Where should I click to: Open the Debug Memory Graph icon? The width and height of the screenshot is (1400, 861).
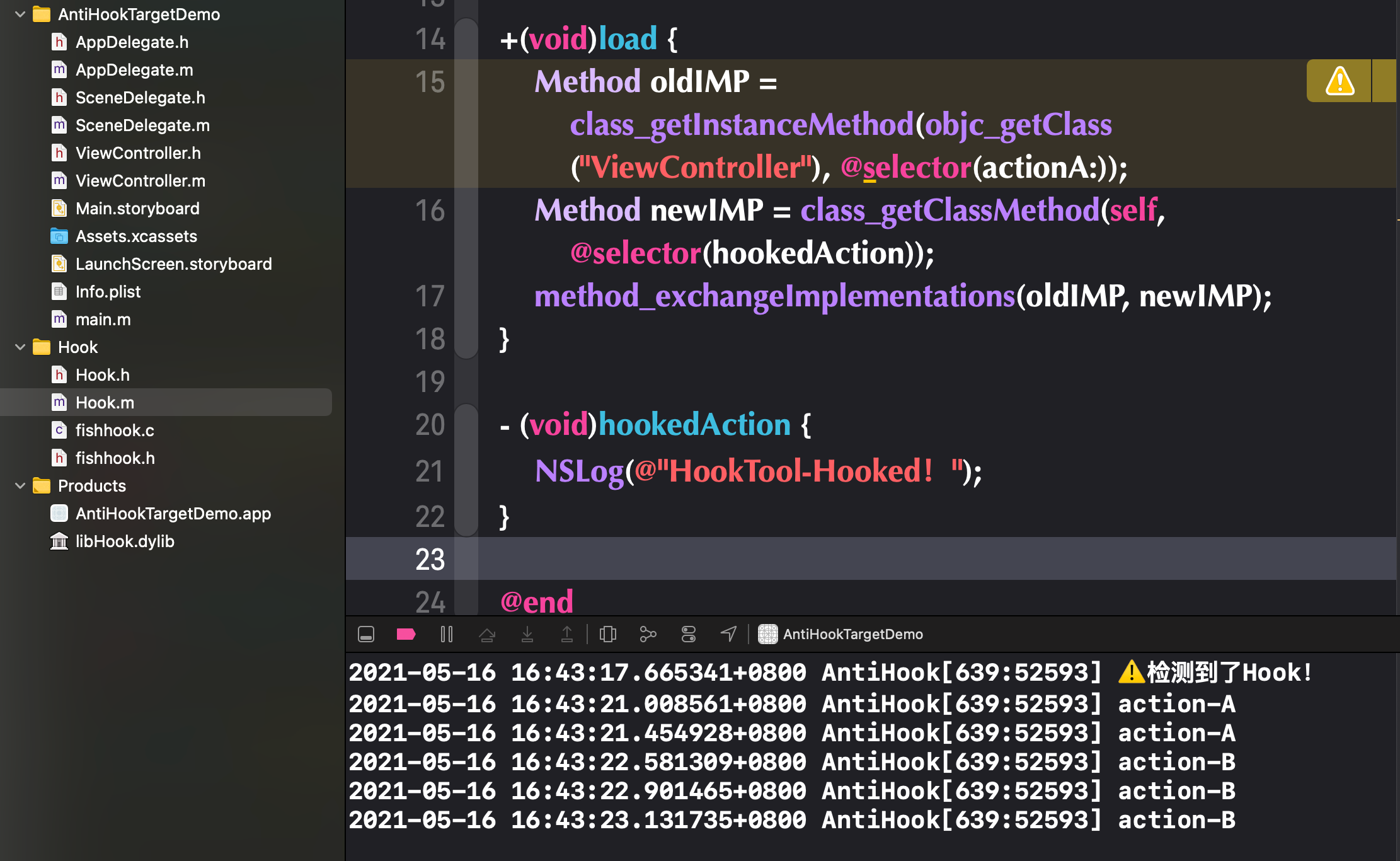tap(648, 634)
